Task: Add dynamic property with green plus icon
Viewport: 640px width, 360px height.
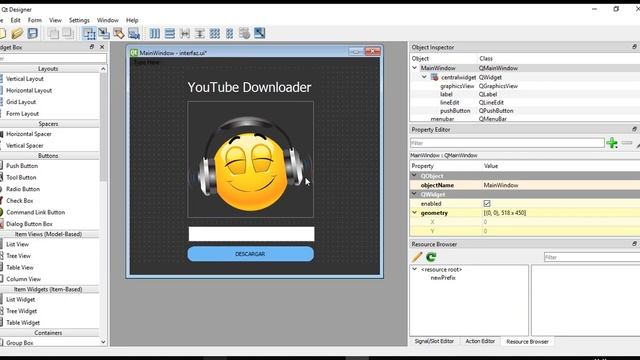Action: pyautogui.click(x=612, y=143)
